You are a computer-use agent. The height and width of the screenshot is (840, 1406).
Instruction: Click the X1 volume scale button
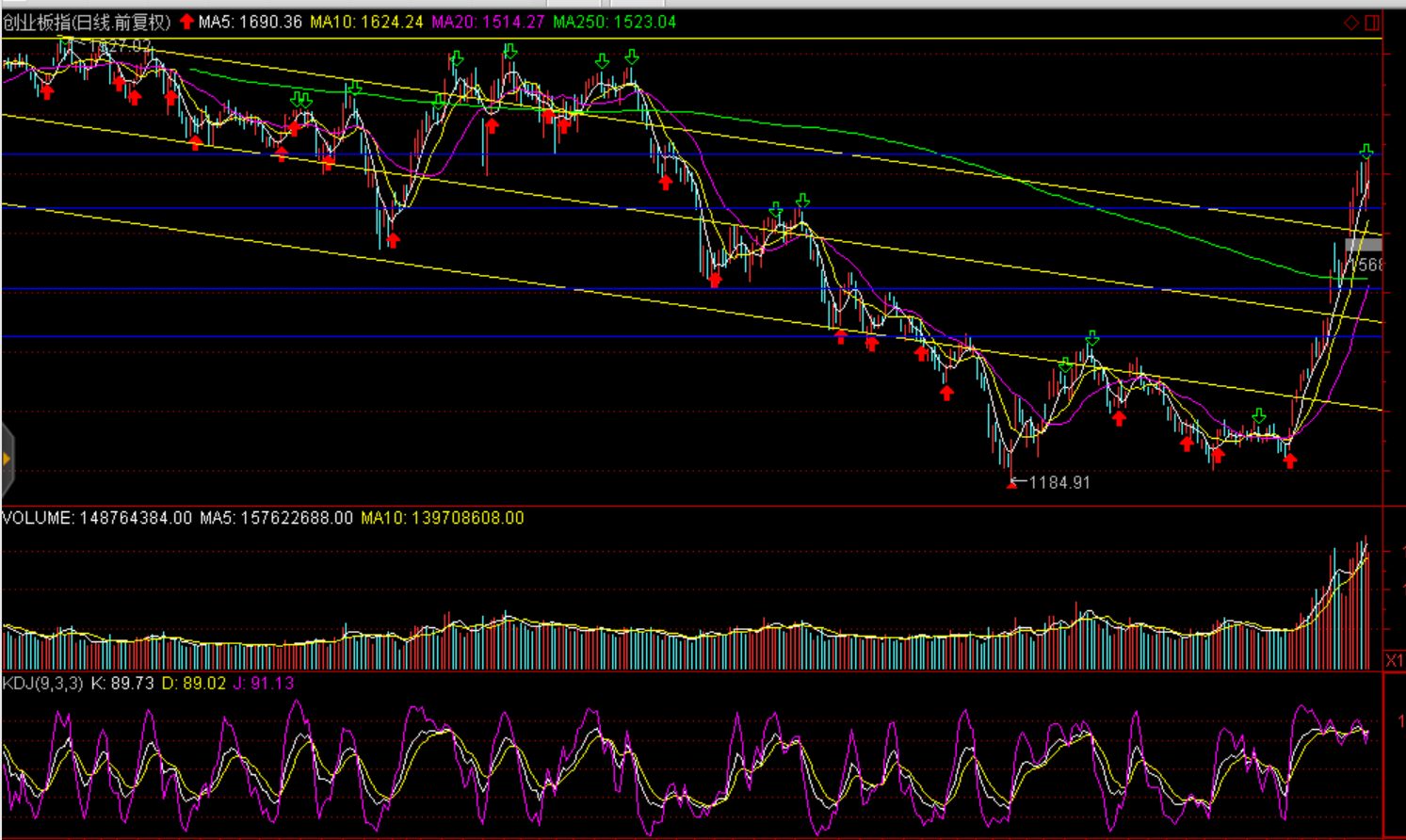click(1394, 660)
